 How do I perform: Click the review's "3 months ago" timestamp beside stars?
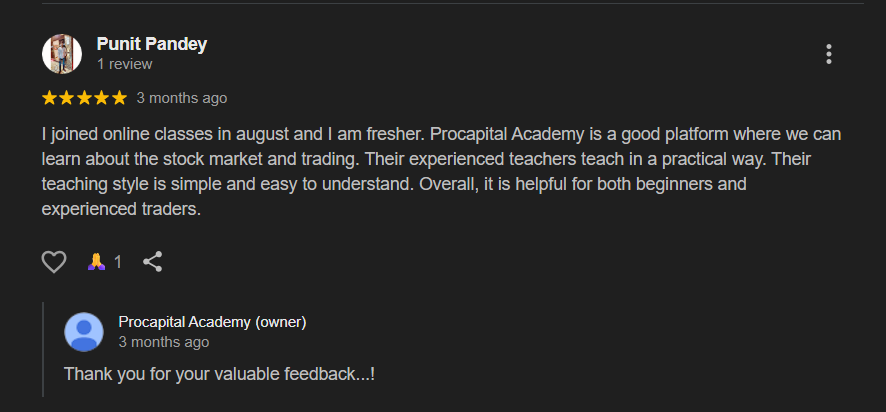[x=182, y=98]
